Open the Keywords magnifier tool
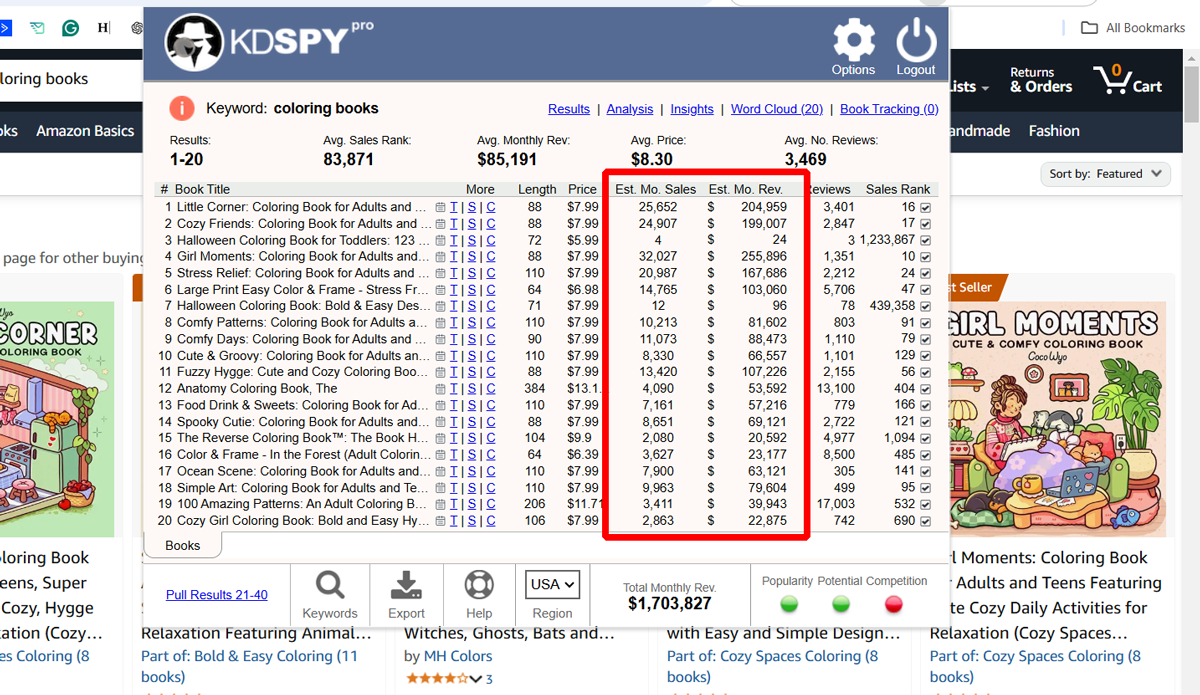The height and width of the screenshot is (695, 1200). (x=330, y=585)
